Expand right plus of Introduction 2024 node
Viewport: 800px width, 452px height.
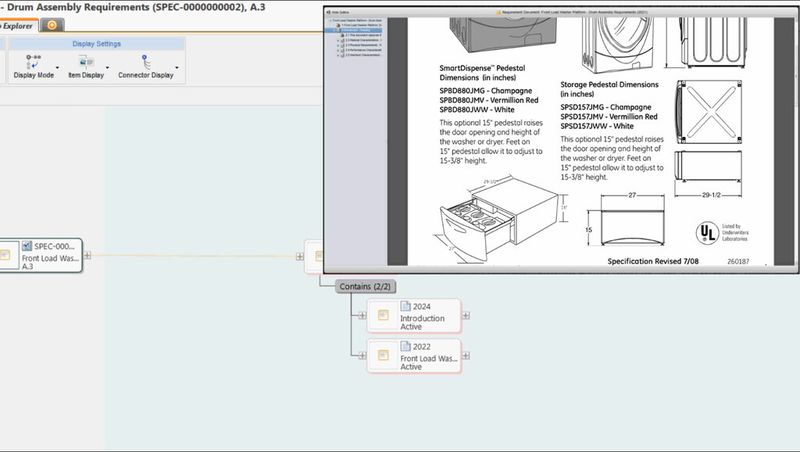(467, 315)
